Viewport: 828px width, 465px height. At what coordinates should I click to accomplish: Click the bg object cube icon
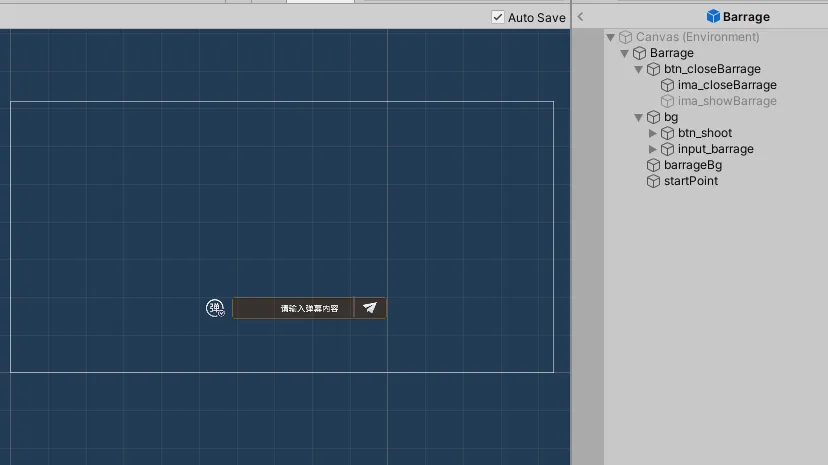[653, 117]
